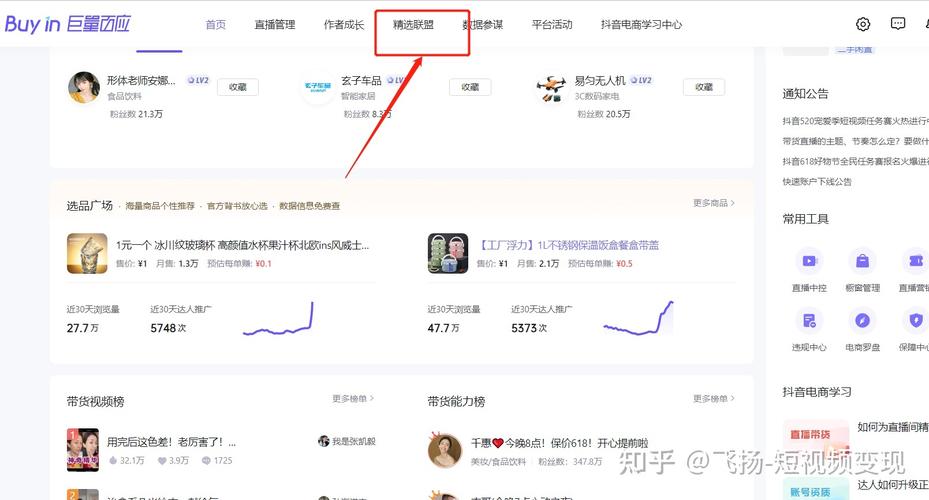929x500 pixels.
Task: Switch to the 首页 tab
Action: click(x=216, y=25)
